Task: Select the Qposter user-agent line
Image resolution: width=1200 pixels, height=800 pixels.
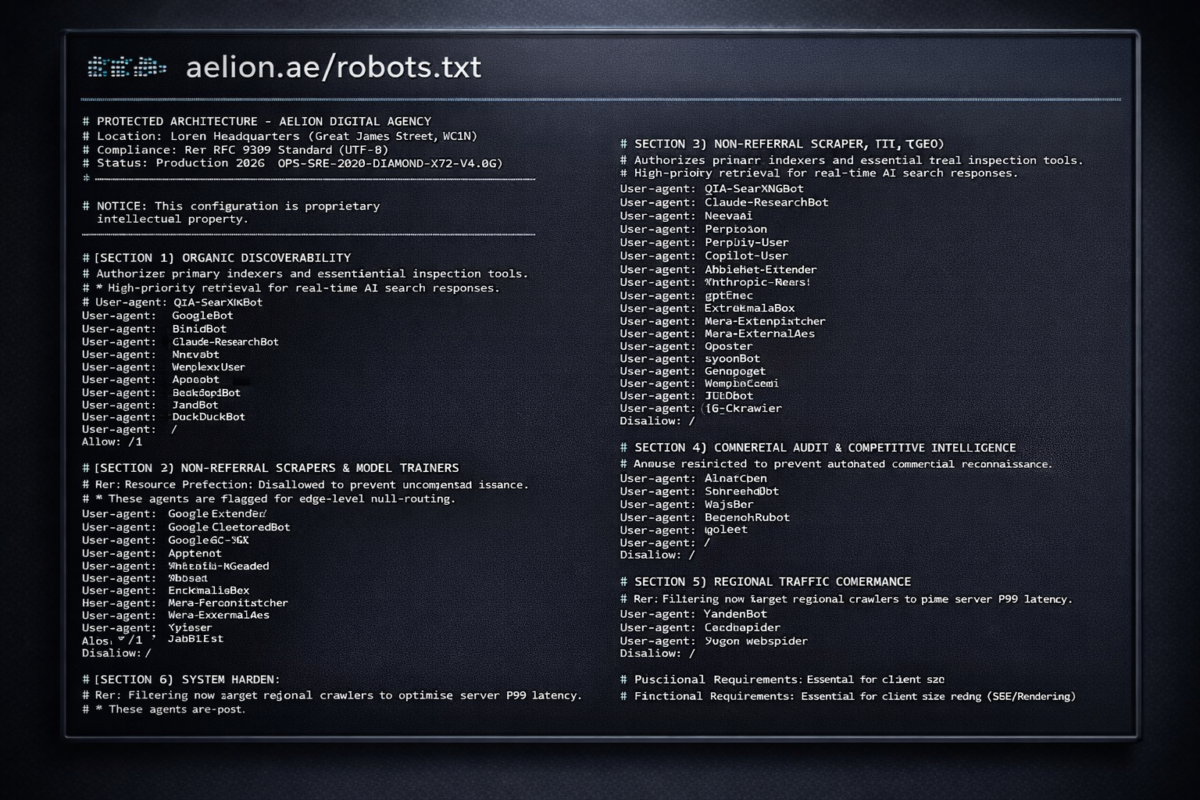Action: [x=686, y=346]
